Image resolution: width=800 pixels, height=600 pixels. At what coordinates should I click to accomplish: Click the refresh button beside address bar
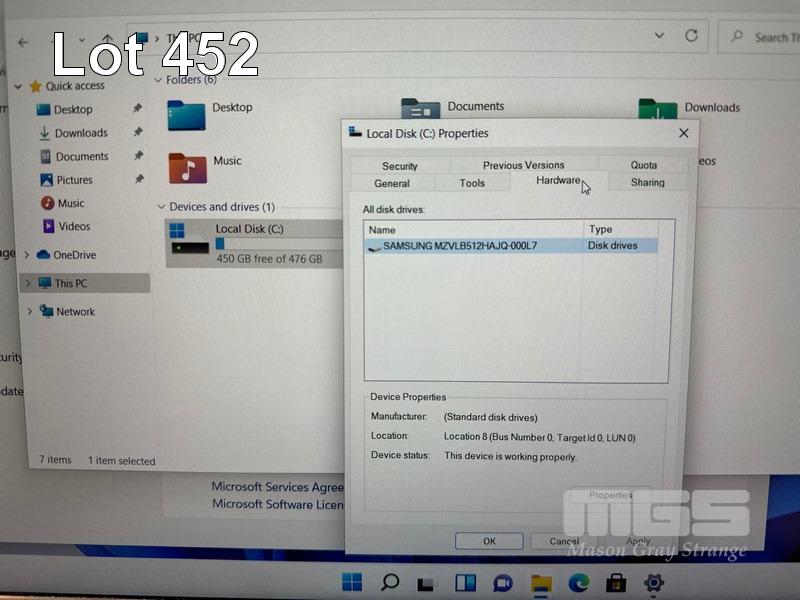pyautogui.click(x=691, y=36)
